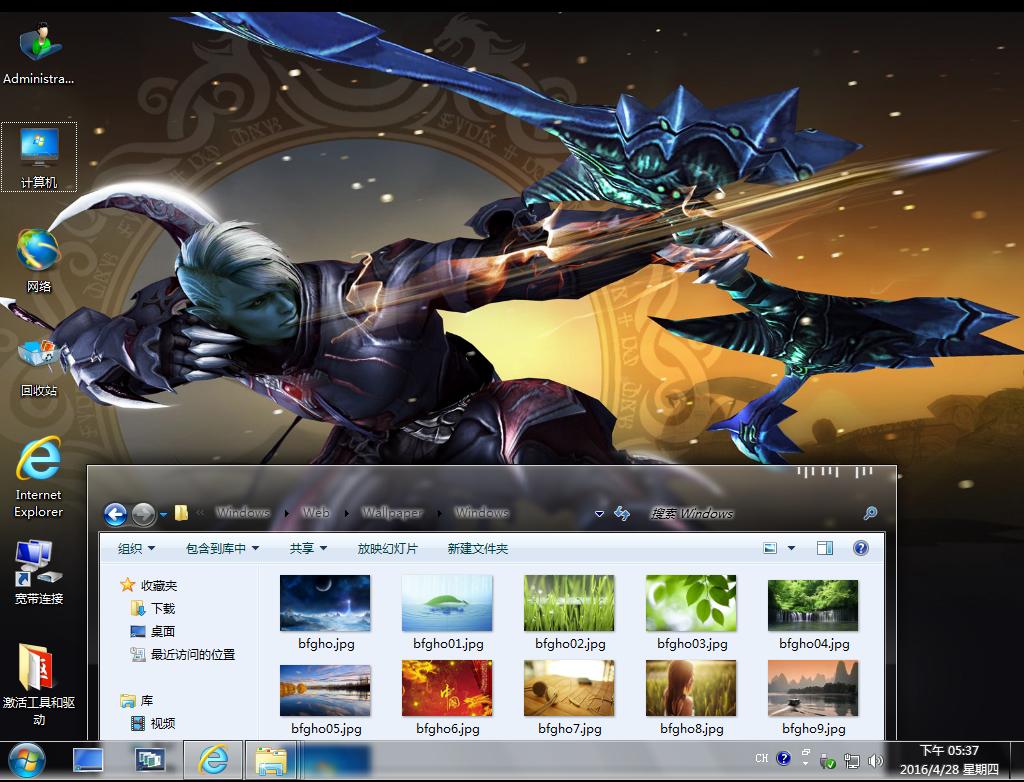Select 库 in the navigation pane
This screenshot has height=782, width=1024.
(137, 700)
